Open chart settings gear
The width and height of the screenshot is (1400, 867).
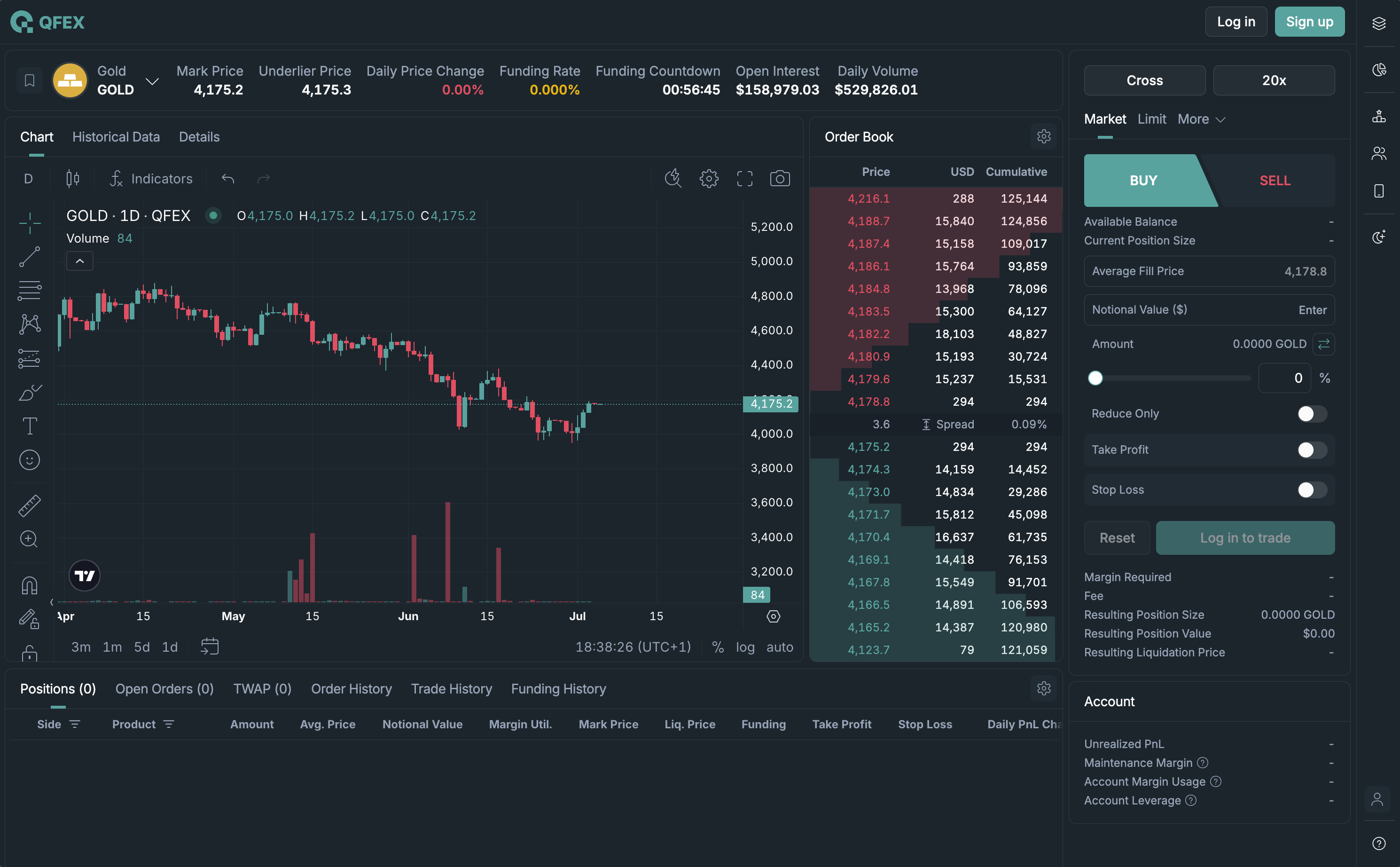(709, 179)
